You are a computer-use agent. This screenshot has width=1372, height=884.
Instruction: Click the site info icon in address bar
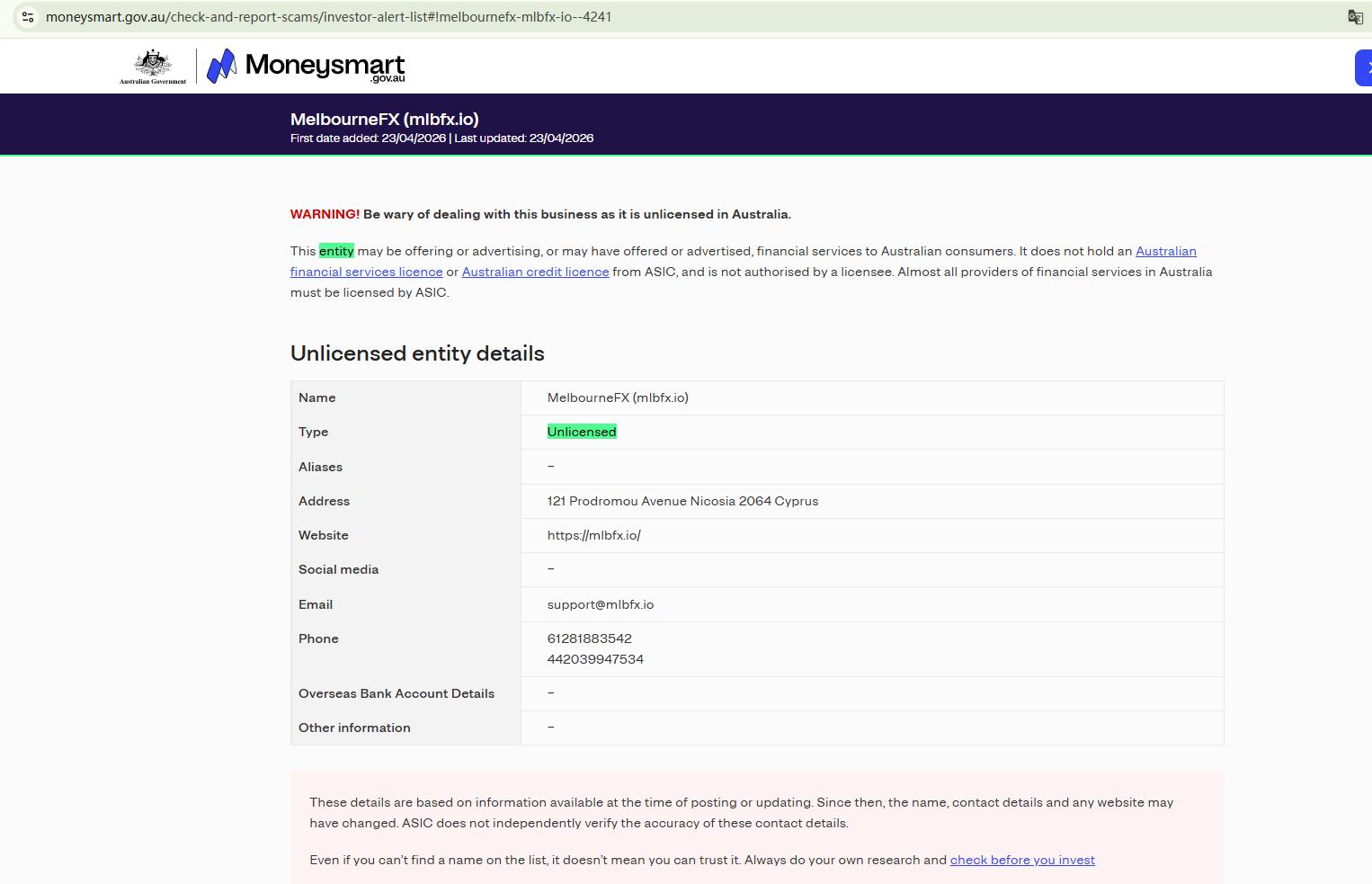point(28,17)
